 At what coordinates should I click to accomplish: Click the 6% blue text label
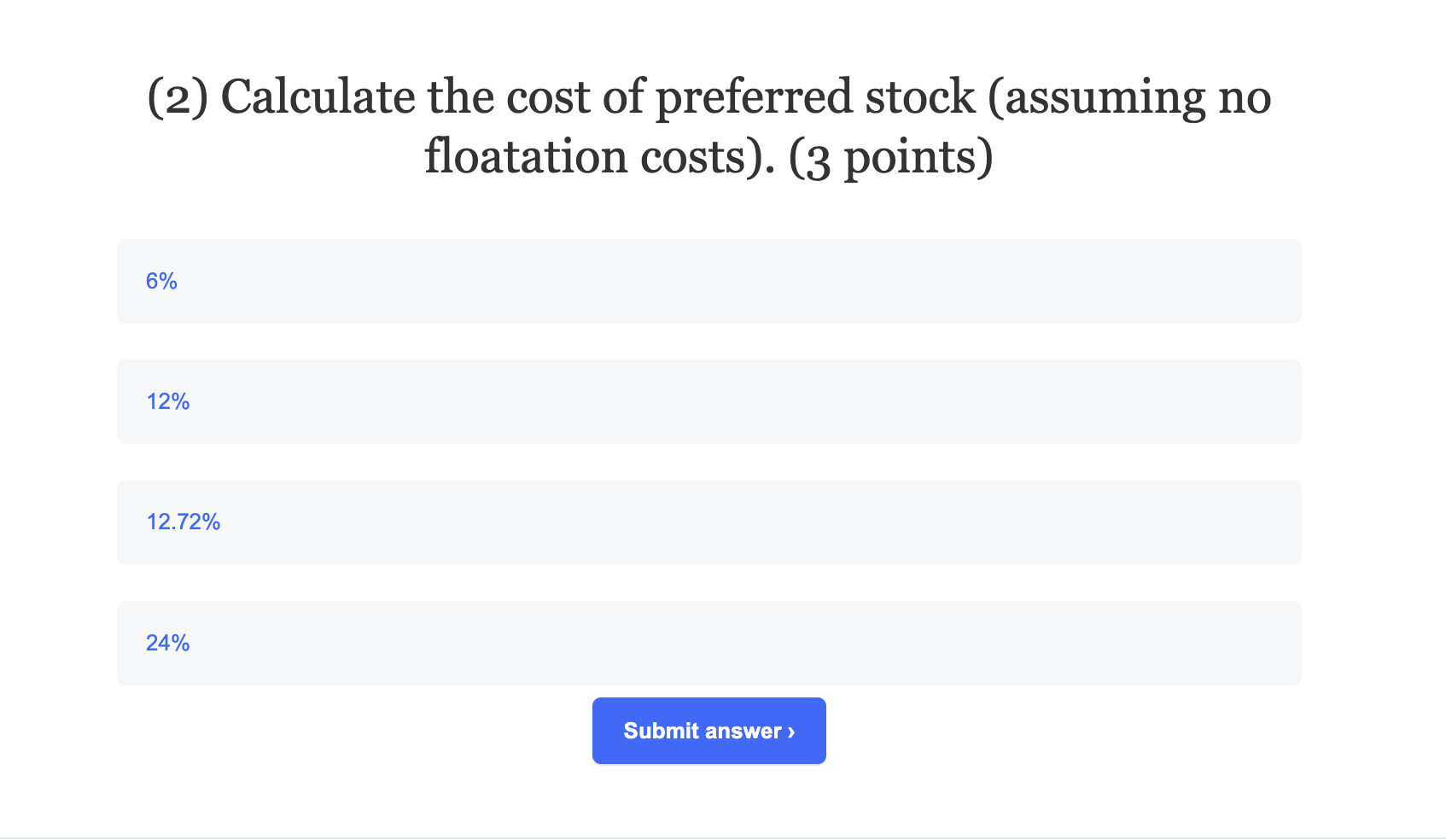click(161, 281)
